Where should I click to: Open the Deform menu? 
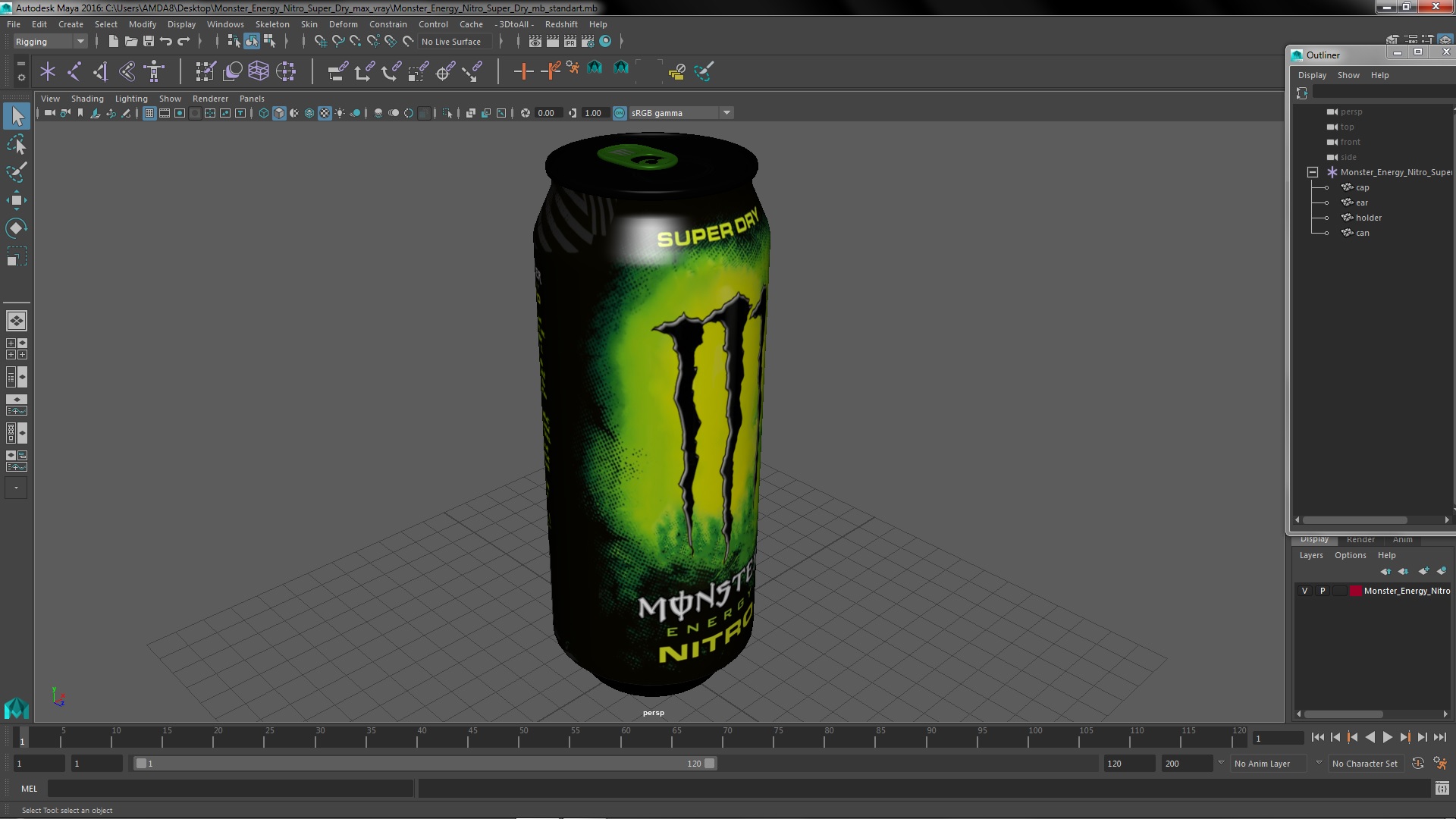point(343,24)
